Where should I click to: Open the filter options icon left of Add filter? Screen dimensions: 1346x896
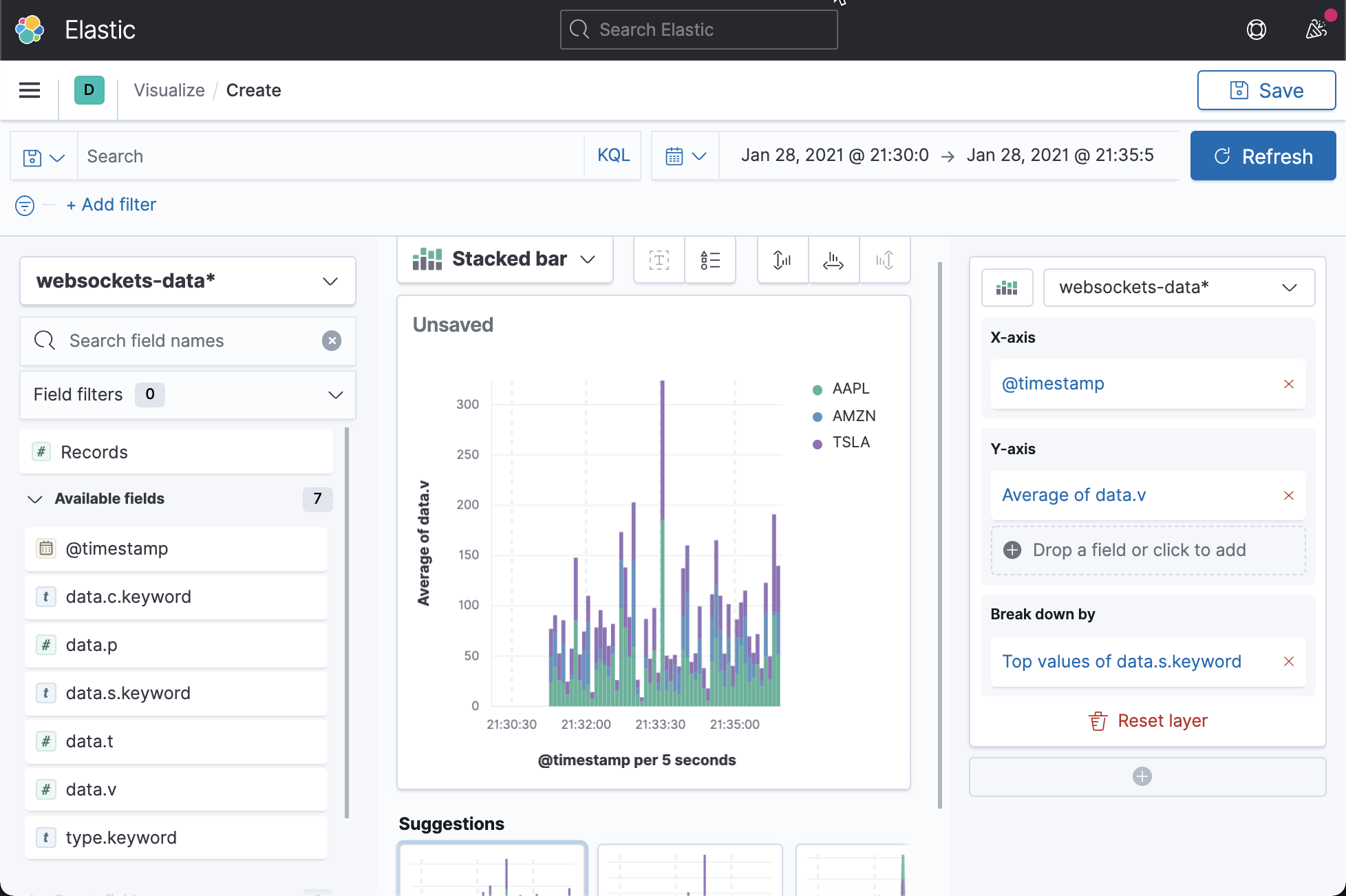[25, 205]
